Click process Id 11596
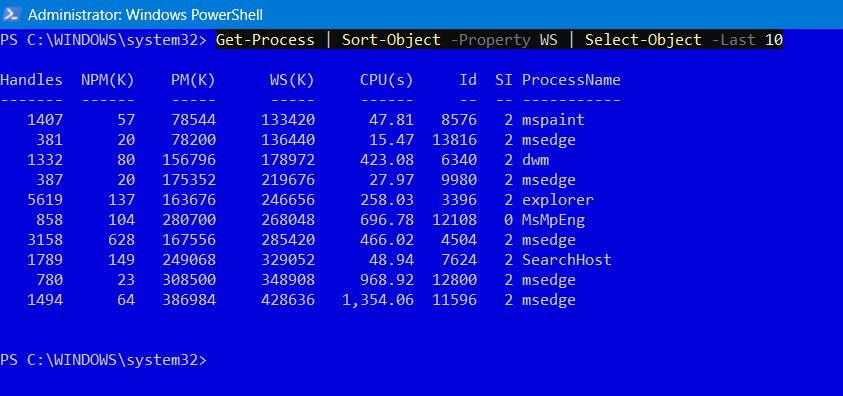The height and width of the screenshot is (396, 843). click(454, 300)
